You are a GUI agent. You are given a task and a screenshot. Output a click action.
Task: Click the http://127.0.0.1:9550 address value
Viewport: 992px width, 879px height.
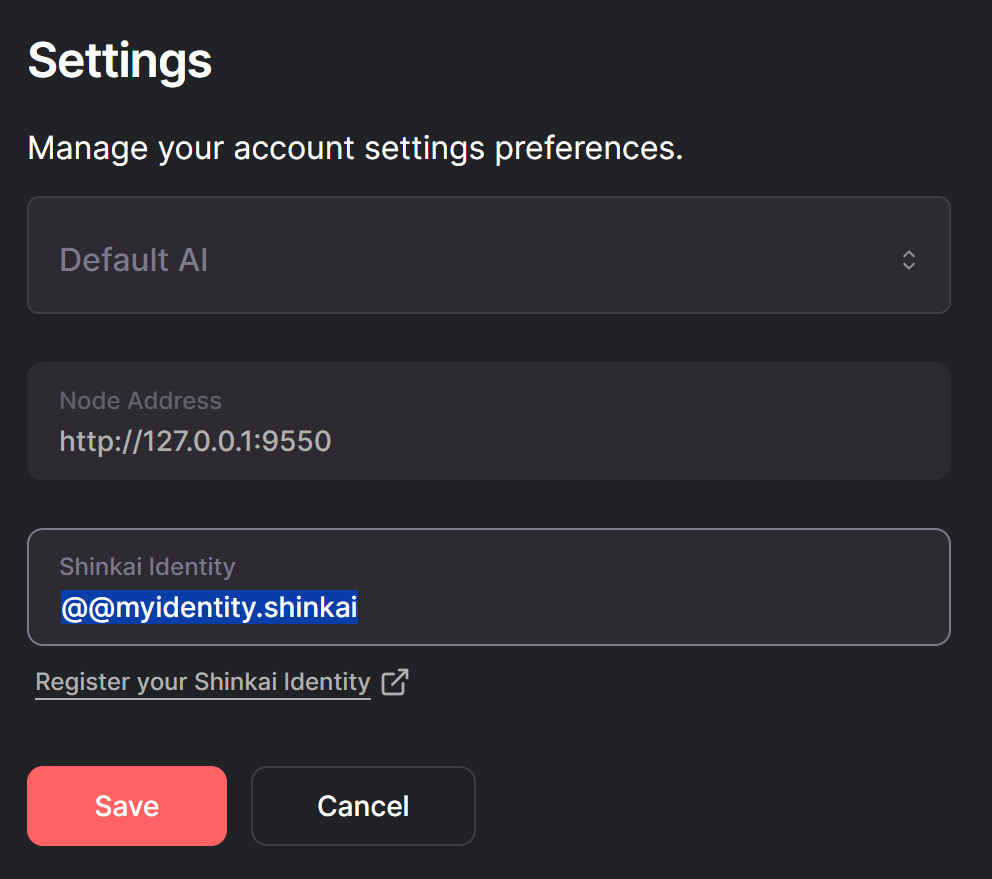[x=195, y=440]
